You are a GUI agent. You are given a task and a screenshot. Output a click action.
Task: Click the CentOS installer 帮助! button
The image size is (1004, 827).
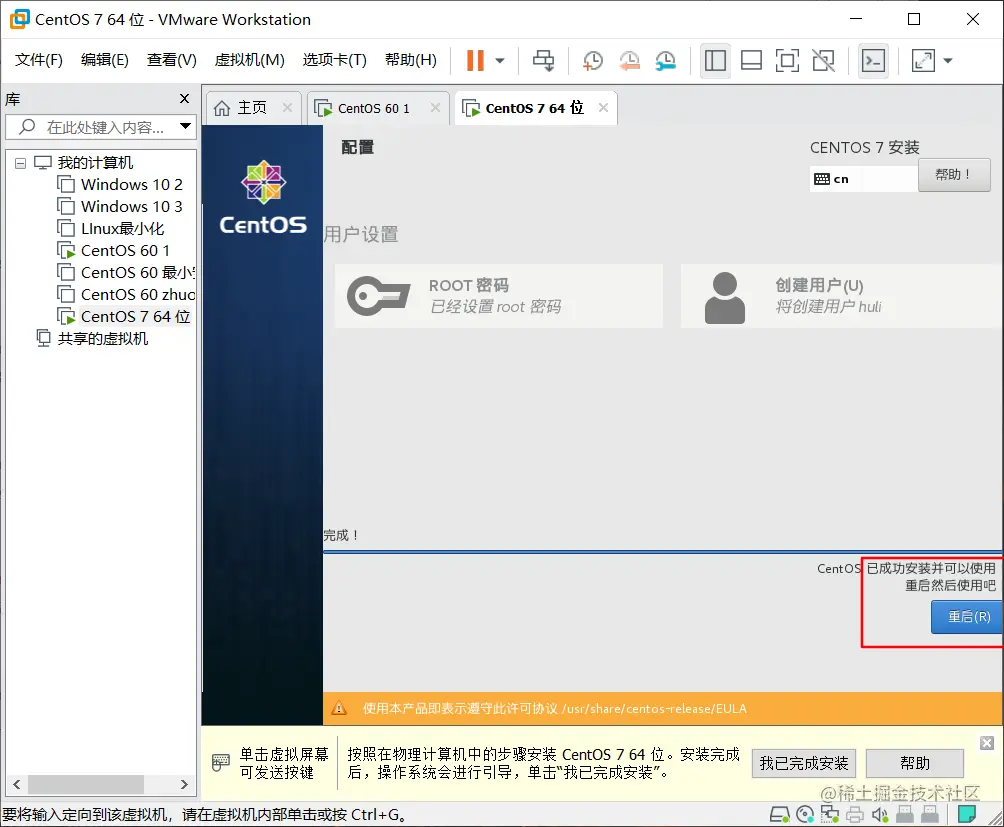click(954, 175)
